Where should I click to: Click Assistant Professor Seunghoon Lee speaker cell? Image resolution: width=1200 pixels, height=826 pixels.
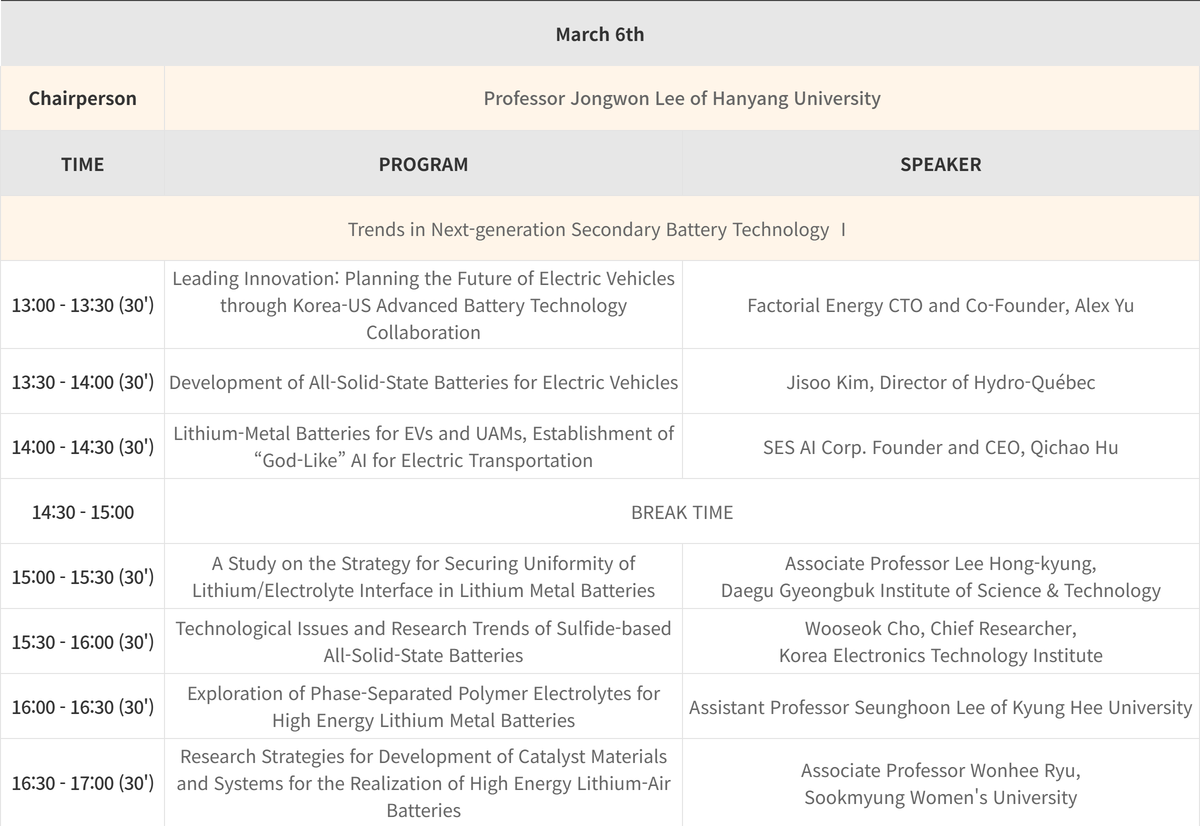pyautogui.click(x=940, y=707)
